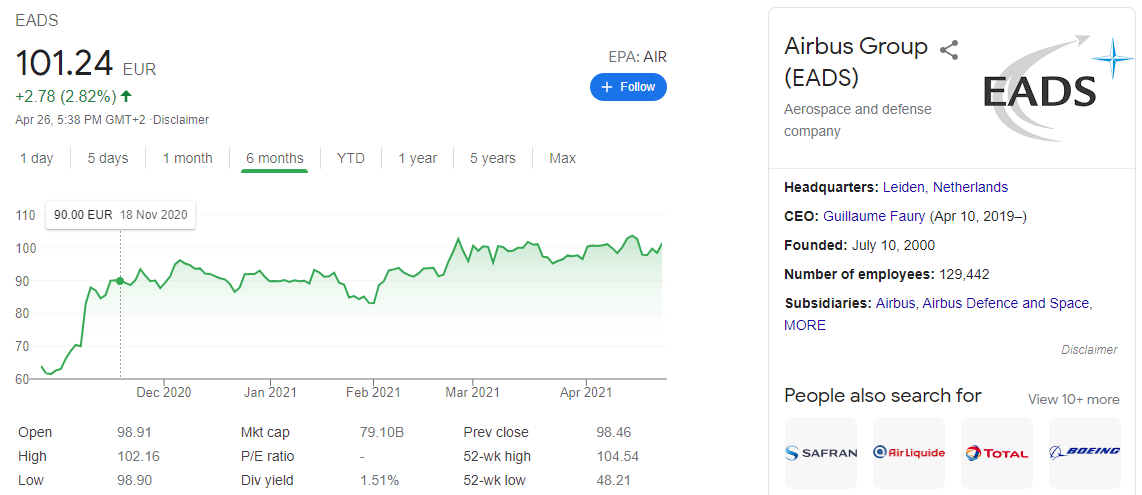Click the Open value 98.91

coord(134,432)
